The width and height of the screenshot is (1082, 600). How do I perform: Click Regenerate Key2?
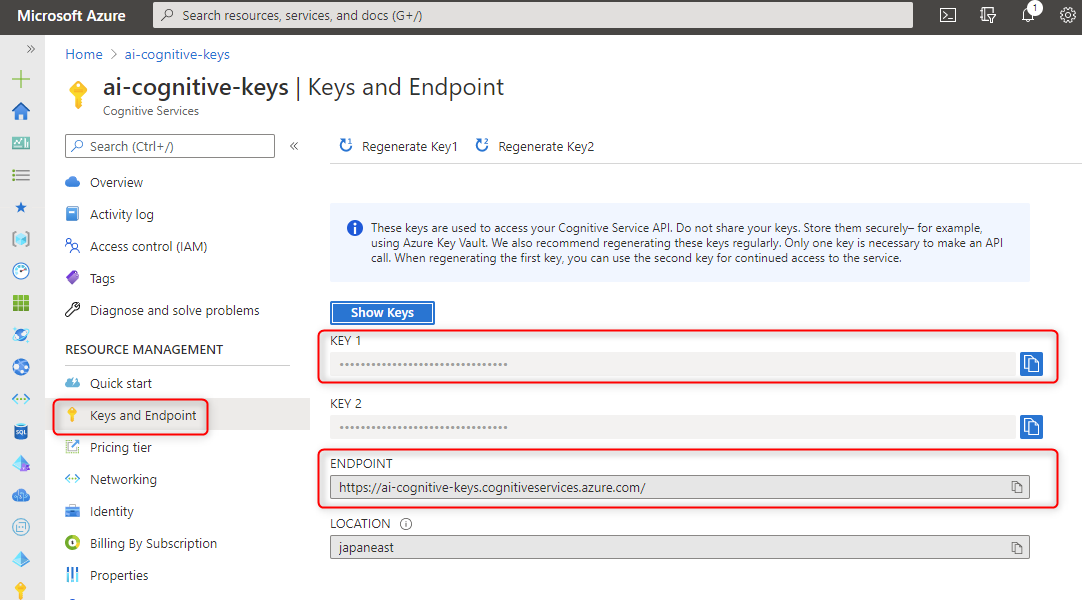pyautogui.click(x=535, y=146)
